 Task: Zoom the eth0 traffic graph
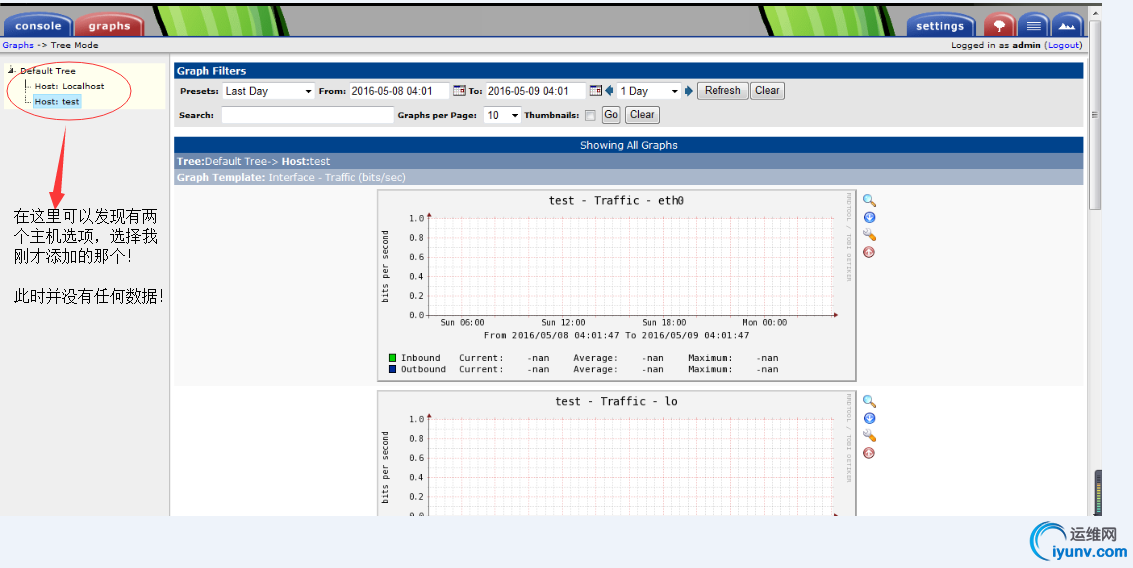(x=869, y=201)
